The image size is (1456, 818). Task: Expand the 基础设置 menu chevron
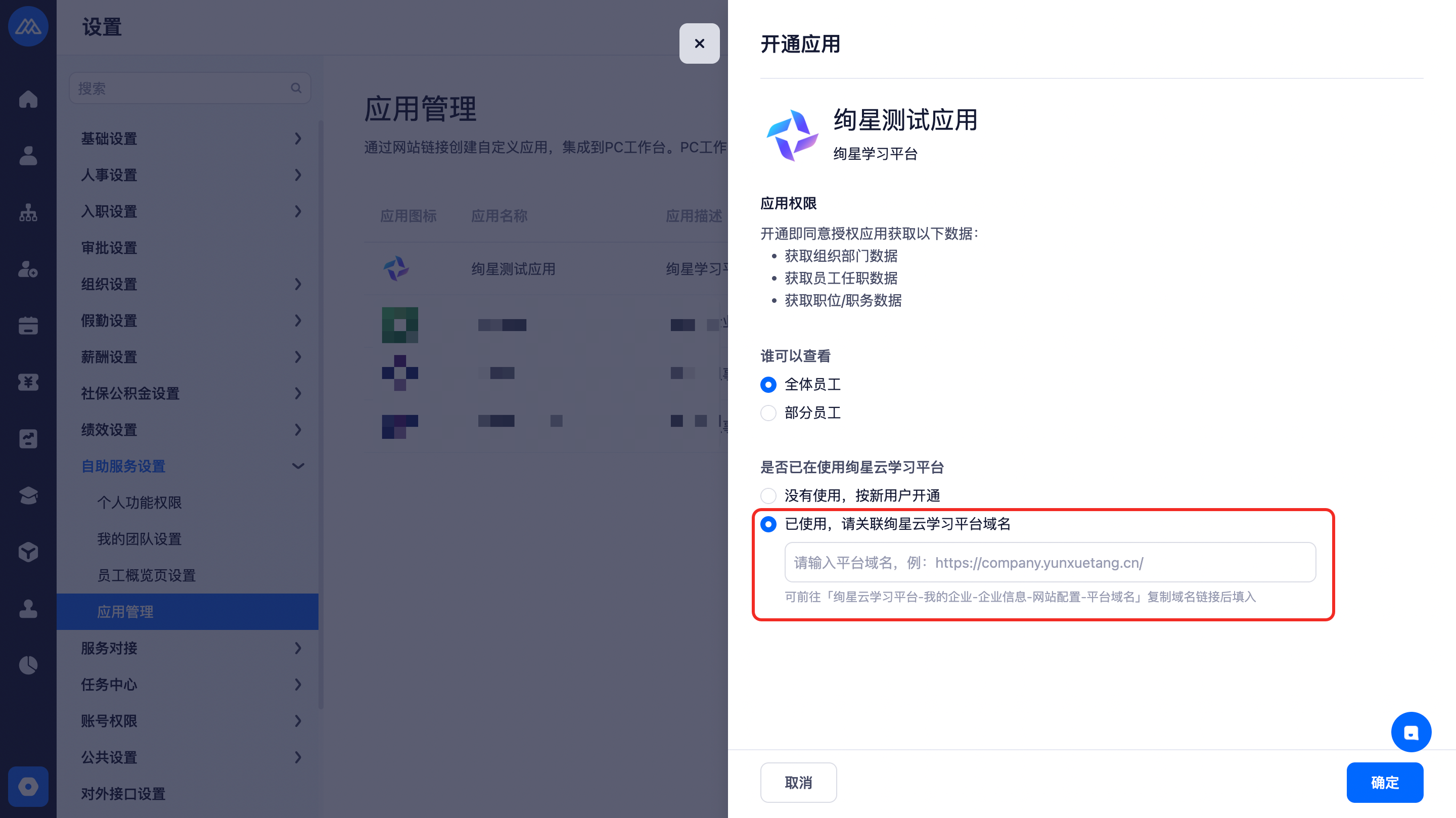click(x=298, y=139)
